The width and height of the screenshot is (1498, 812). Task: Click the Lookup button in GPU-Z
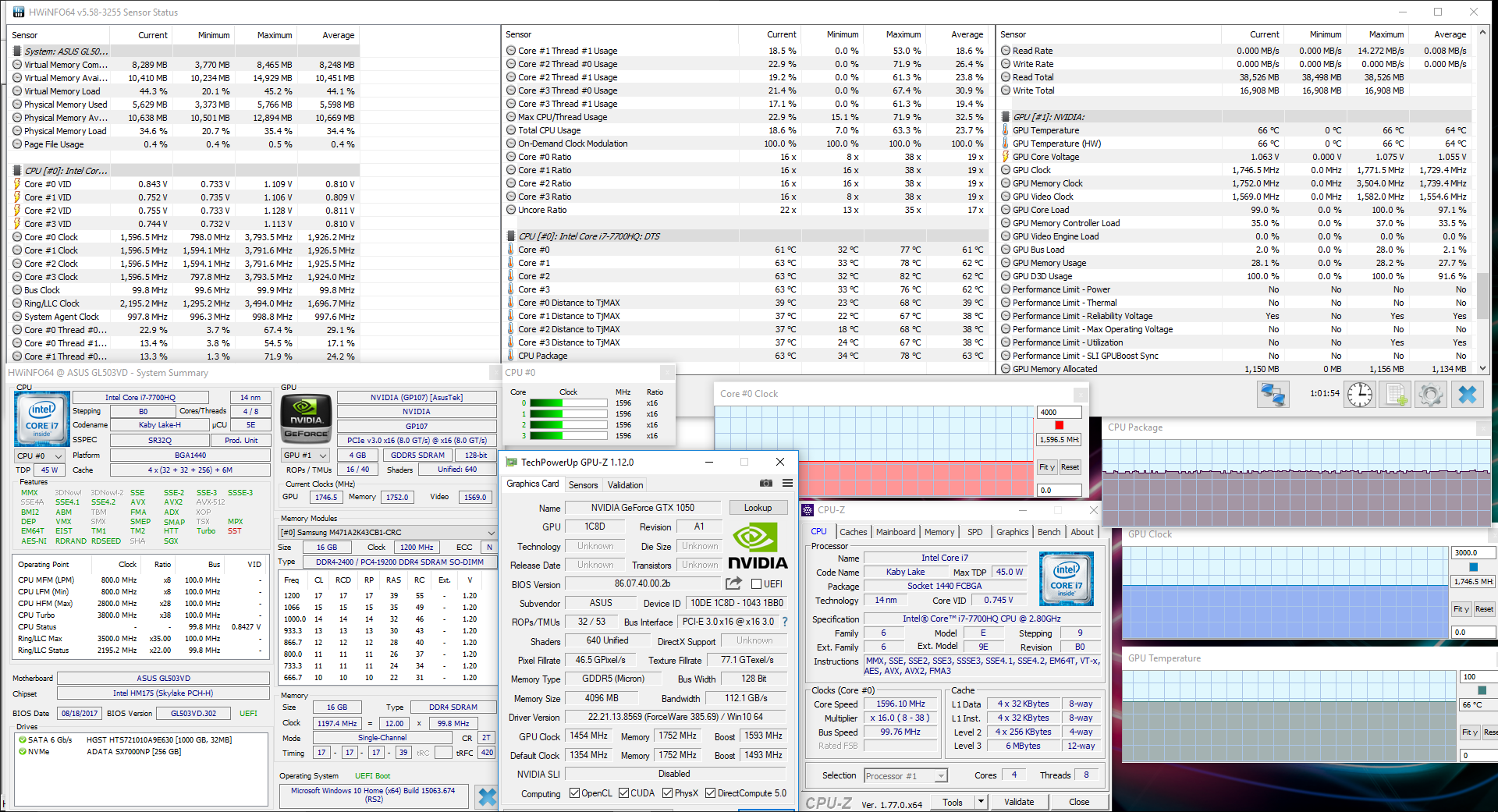758,508
